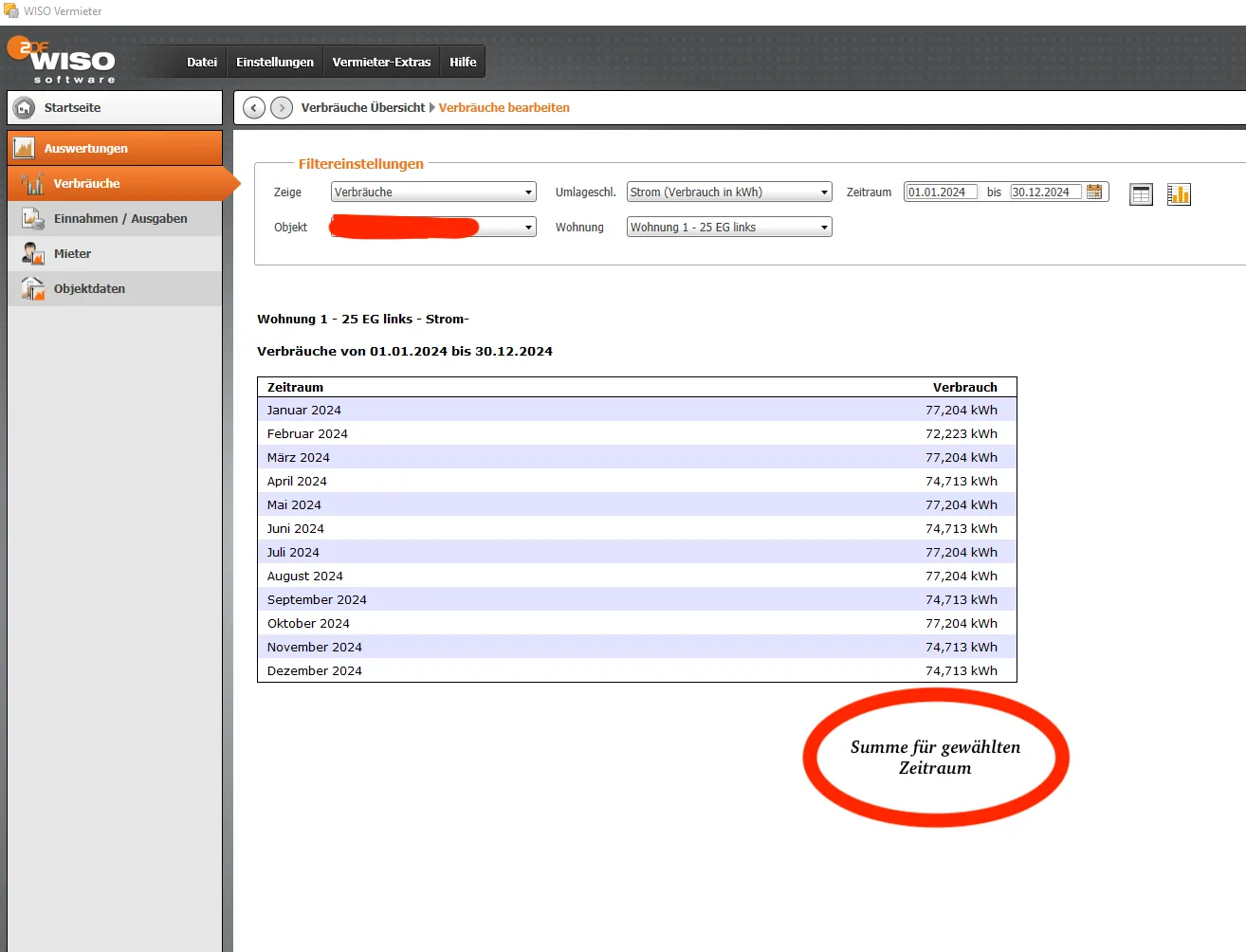Open the Einstellungen menu

[x=275, y=63]
